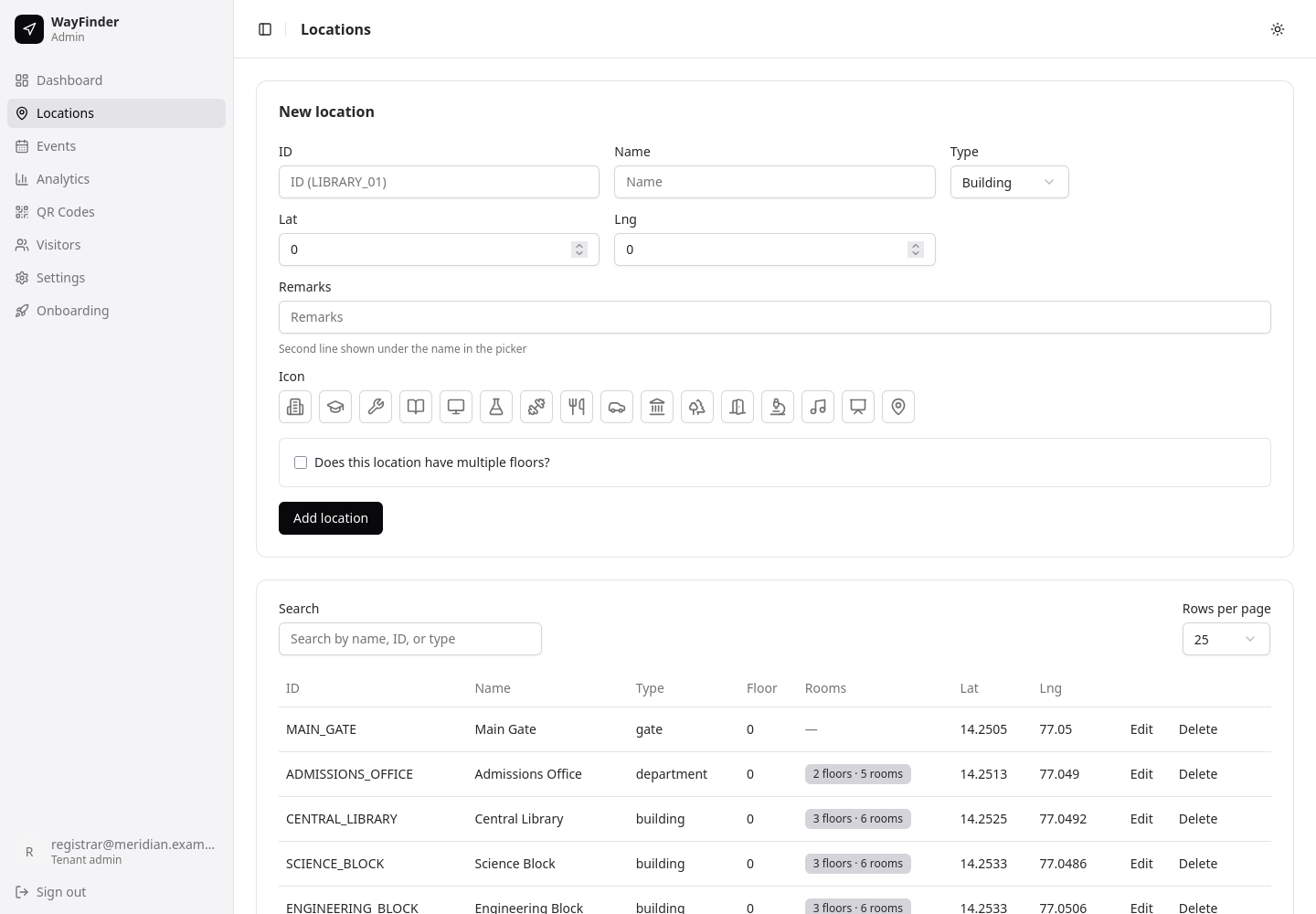Open the Visitors section
The image size is (1316, 914).
coord(116,245)
